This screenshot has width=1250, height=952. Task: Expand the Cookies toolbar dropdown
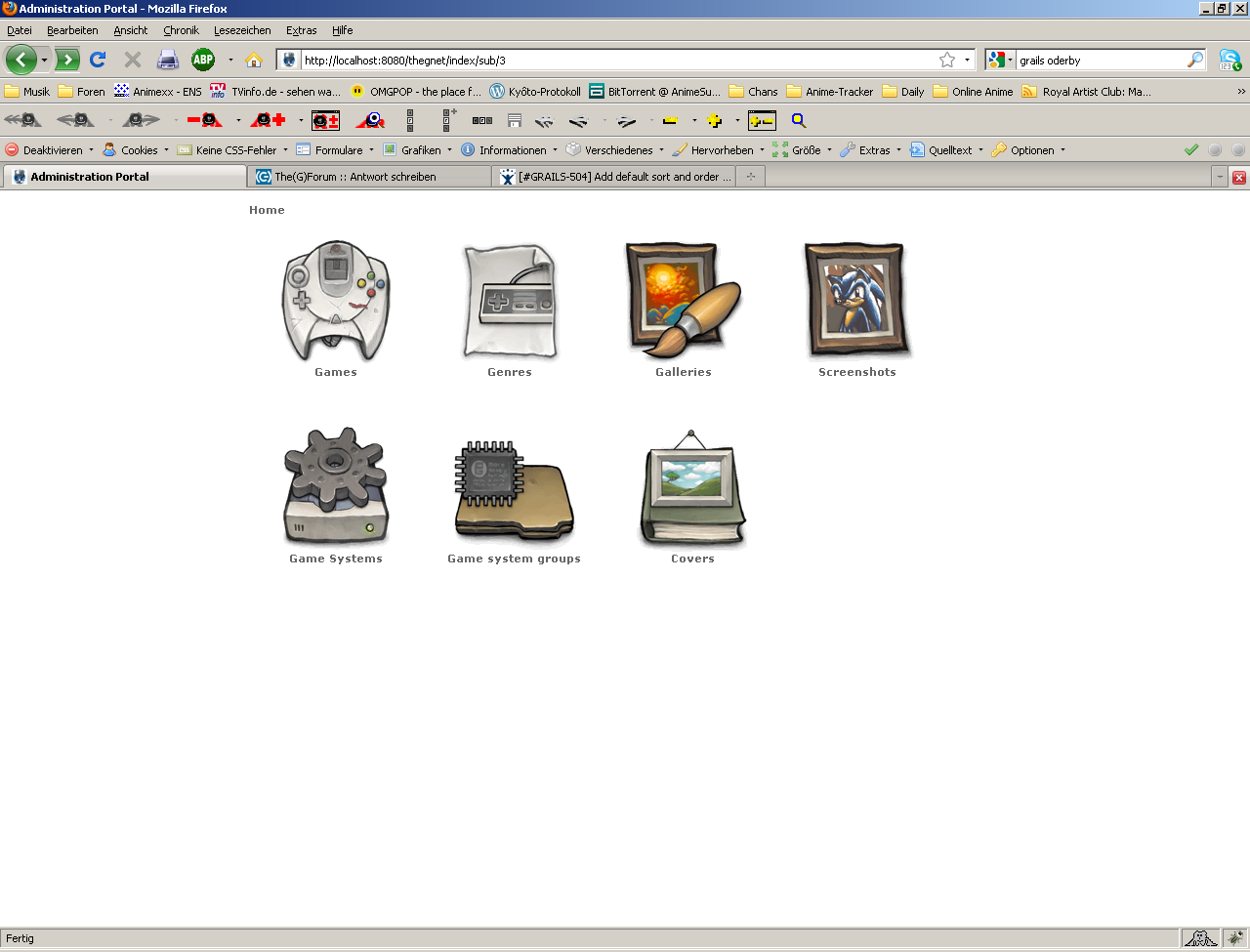[137, 150]
